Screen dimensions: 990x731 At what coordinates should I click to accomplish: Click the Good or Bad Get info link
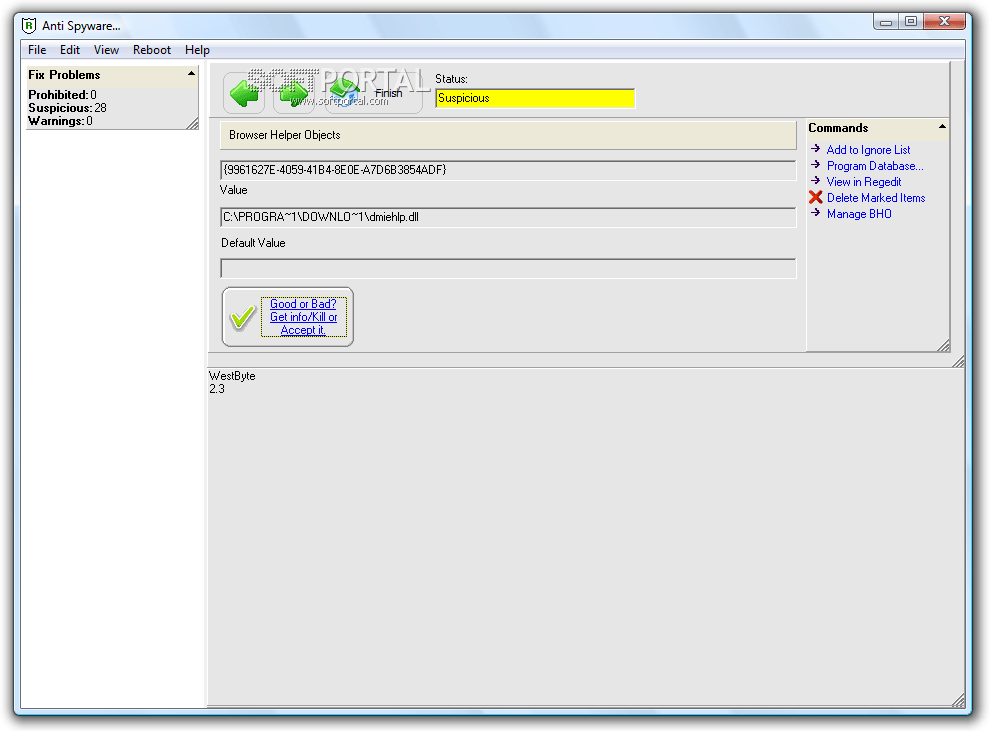[x=304, y=317]
